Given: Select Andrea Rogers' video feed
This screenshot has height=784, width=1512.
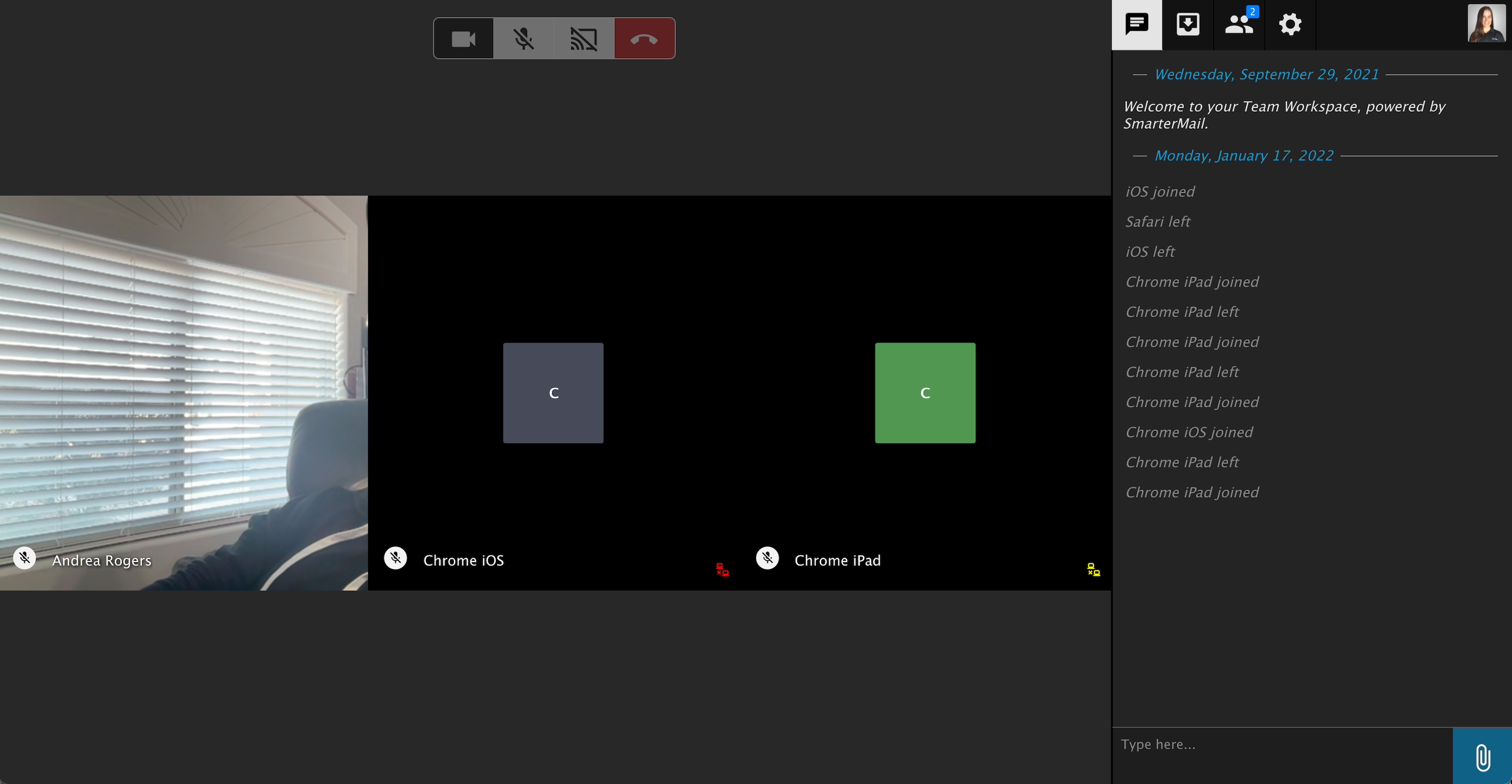Looking at the screenshot, I should coord(184,393).
